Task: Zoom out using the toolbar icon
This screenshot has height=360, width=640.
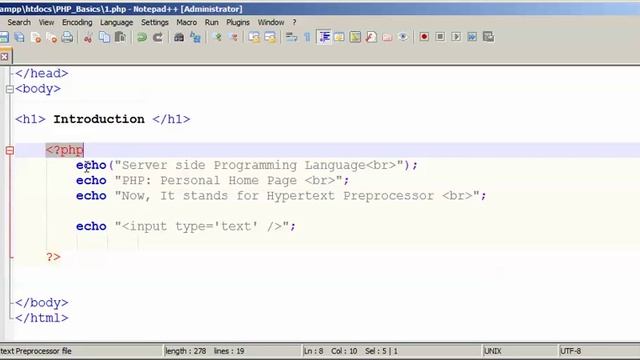Action: tap(234, 37)
